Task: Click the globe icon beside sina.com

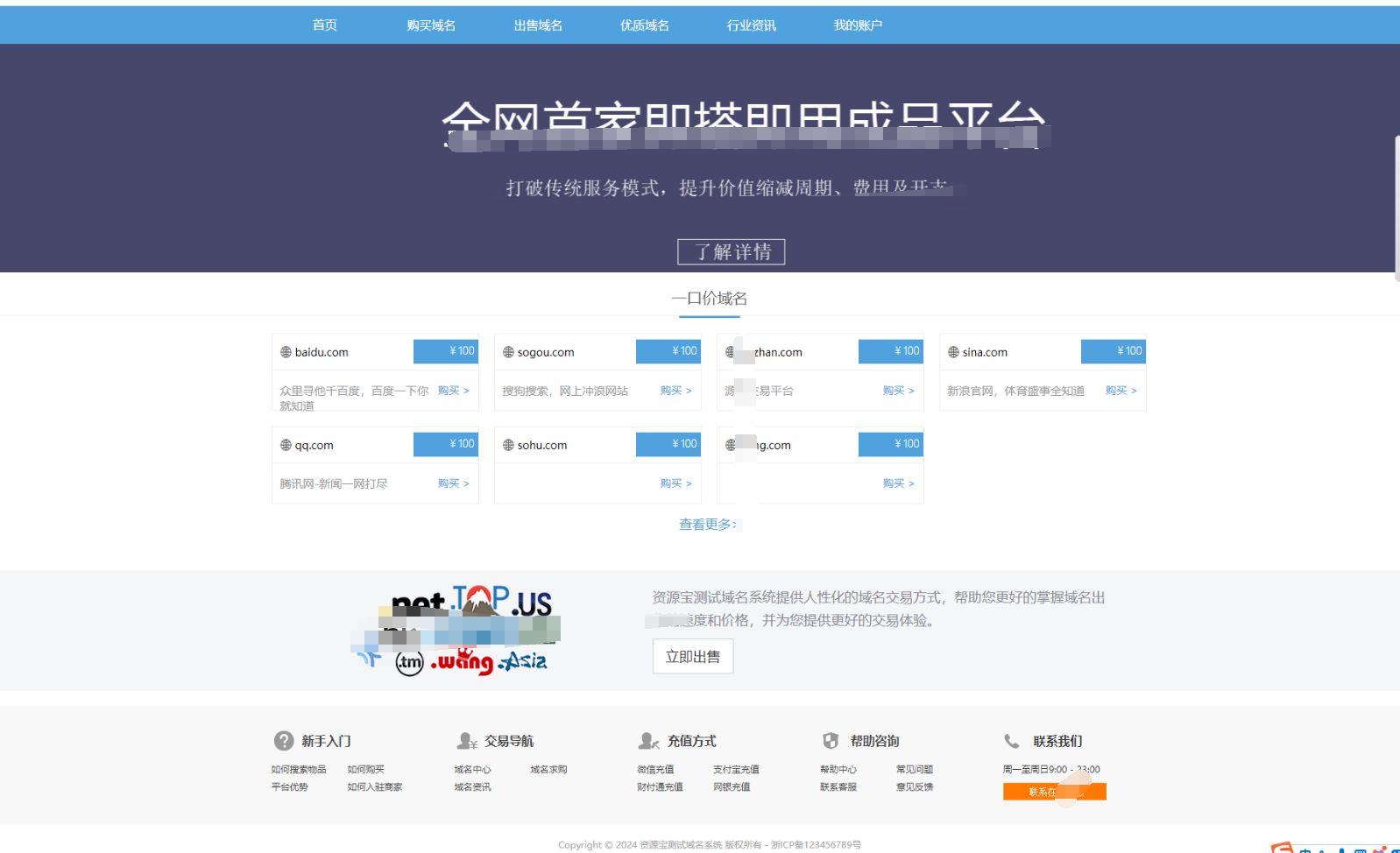Action: 953,352
